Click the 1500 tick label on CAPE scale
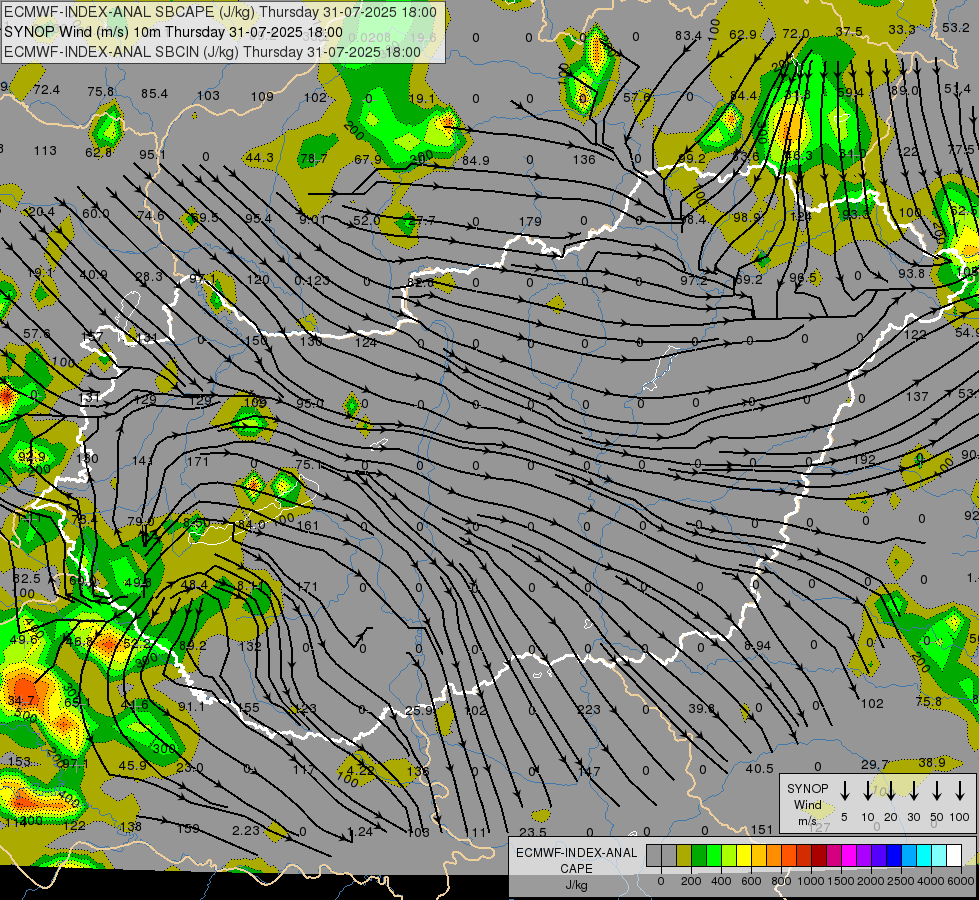The height and width of the screenshot is (900, 979). click(x=841, y=881)
